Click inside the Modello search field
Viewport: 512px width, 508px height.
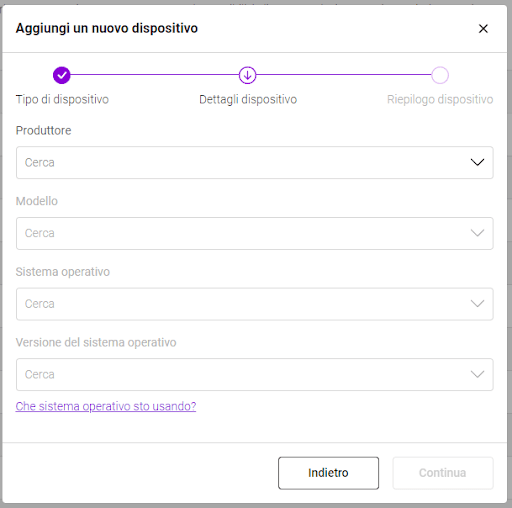click(x=255, y=233)
